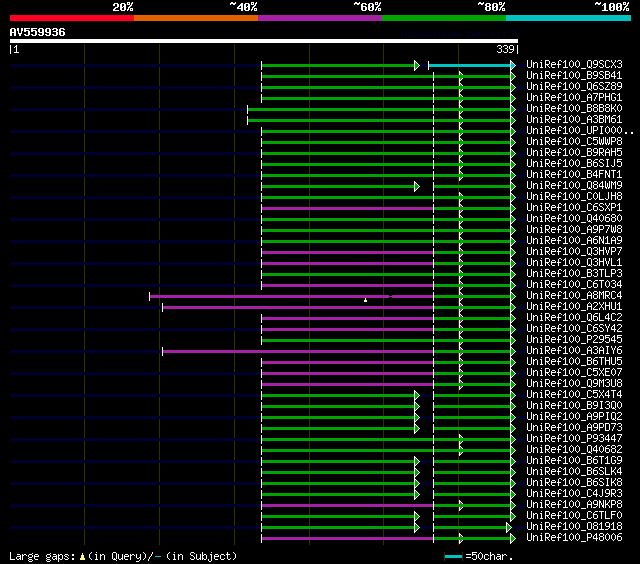Open hit UniRef100_A7PHG1
This screenshot has width=640, height=564.
pos(574,98)
